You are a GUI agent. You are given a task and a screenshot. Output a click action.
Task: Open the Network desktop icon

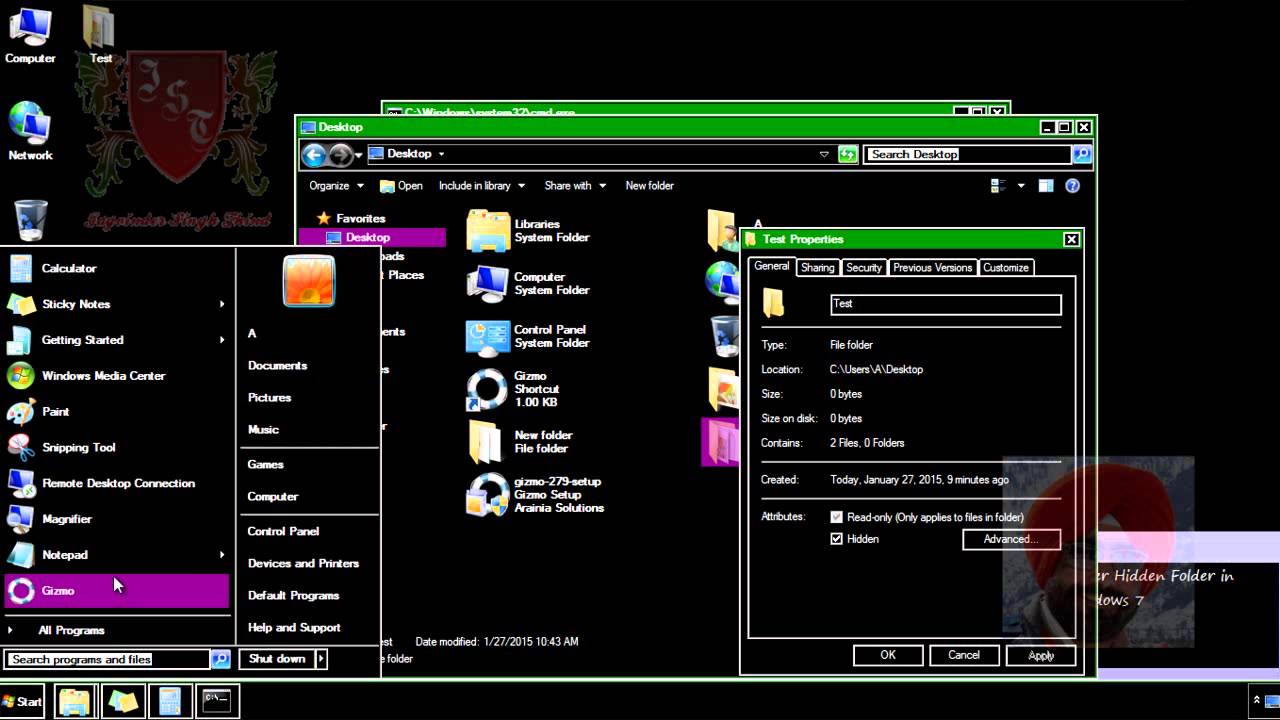[30, 131]
